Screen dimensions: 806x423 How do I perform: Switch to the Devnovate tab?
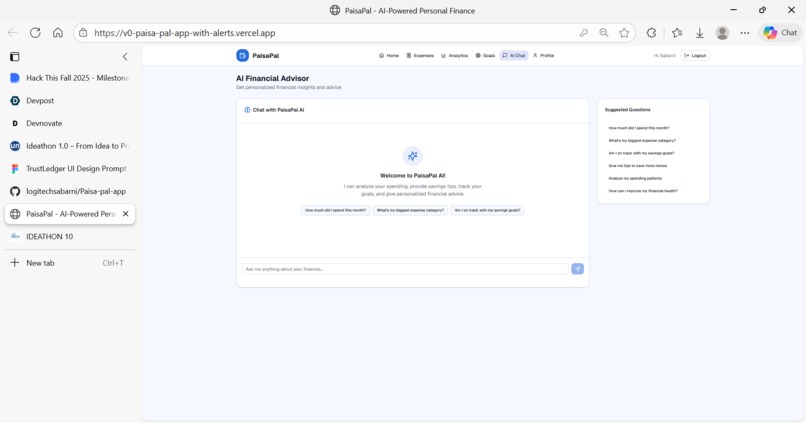tap(70, 123)
